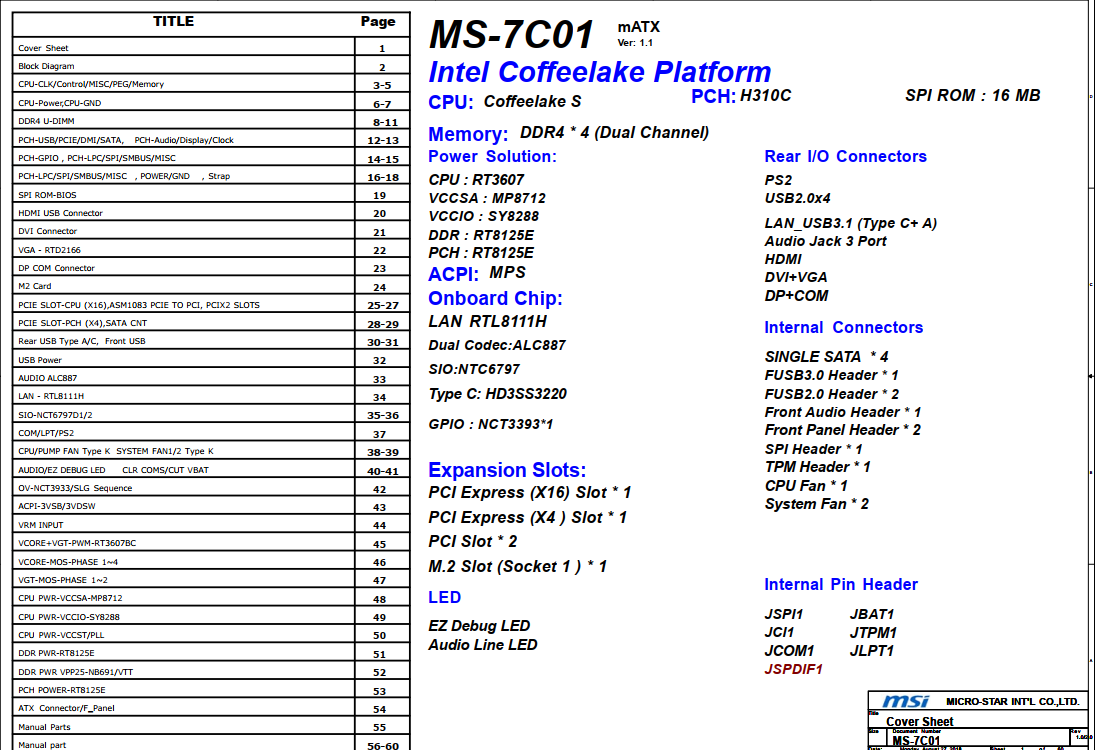Click the red JSPDIF1 label
This screenshot has height=750, width=1095.
pyautogui.click(x=793, y=669)
